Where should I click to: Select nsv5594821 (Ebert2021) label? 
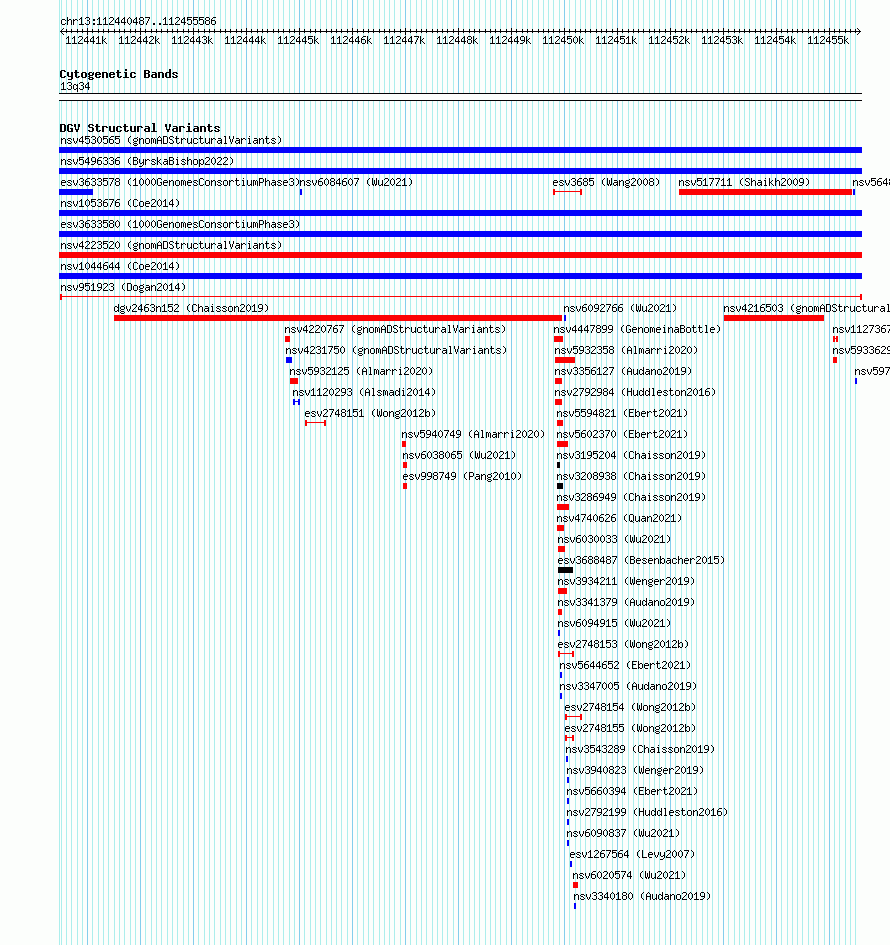[x=622, y=413]
